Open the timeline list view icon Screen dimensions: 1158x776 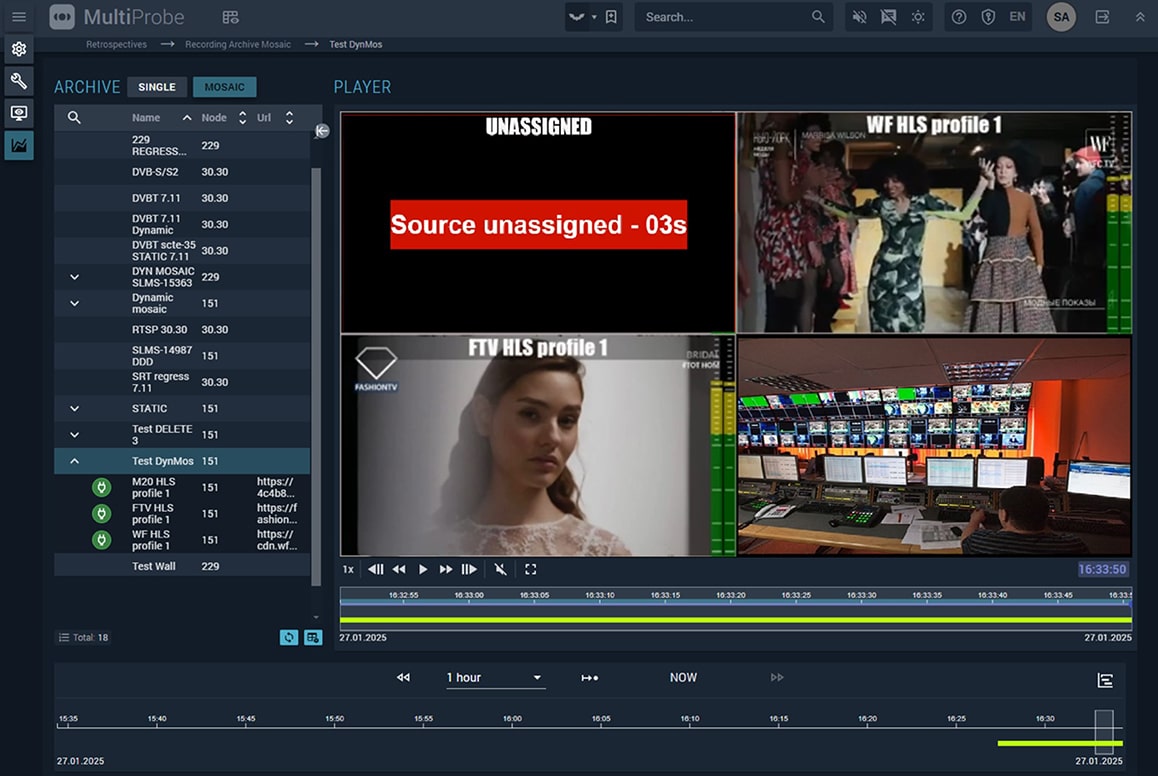pos(1105,681)
